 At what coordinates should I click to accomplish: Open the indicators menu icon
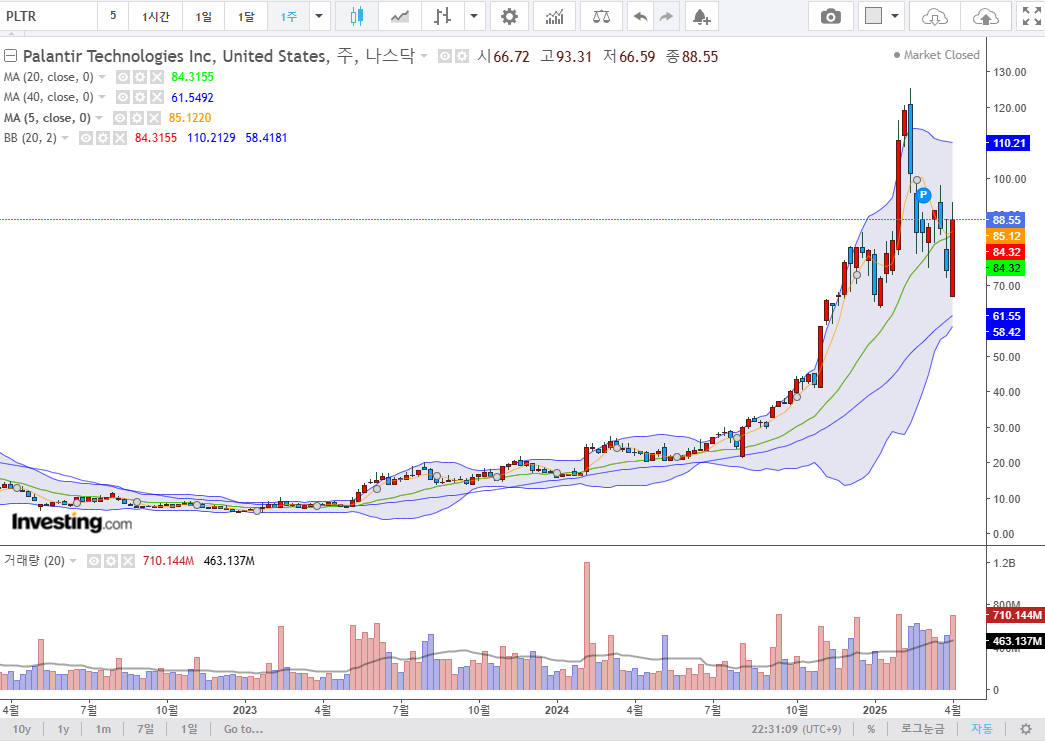(554, 16)
